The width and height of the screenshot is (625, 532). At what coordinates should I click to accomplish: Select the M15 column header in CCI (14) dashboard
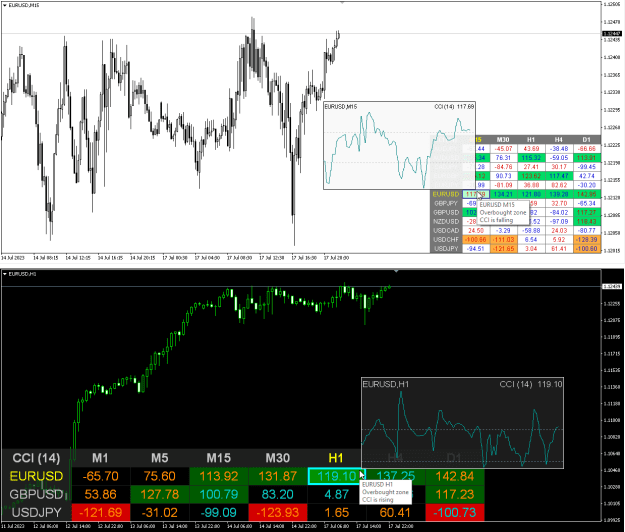[x=218, y=458]
